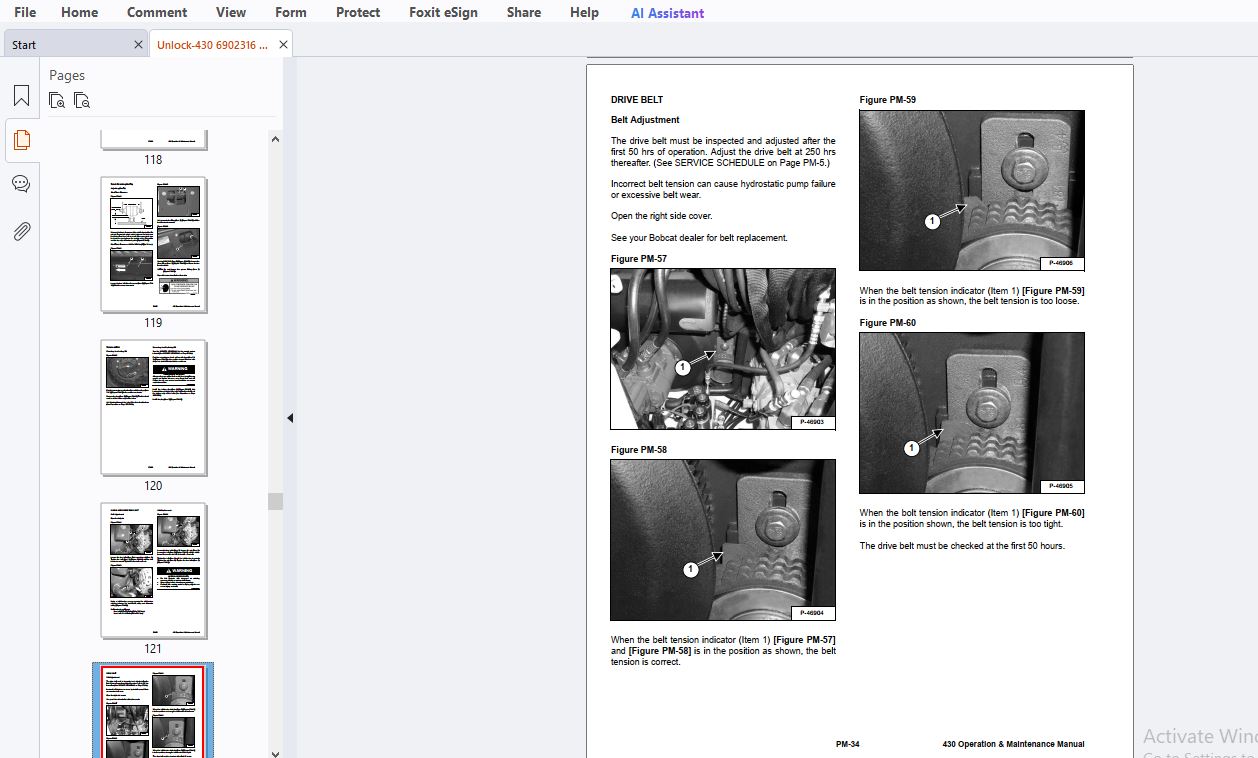Open the View ribbon tab
1258x758 pixels.
click(231, 12)
